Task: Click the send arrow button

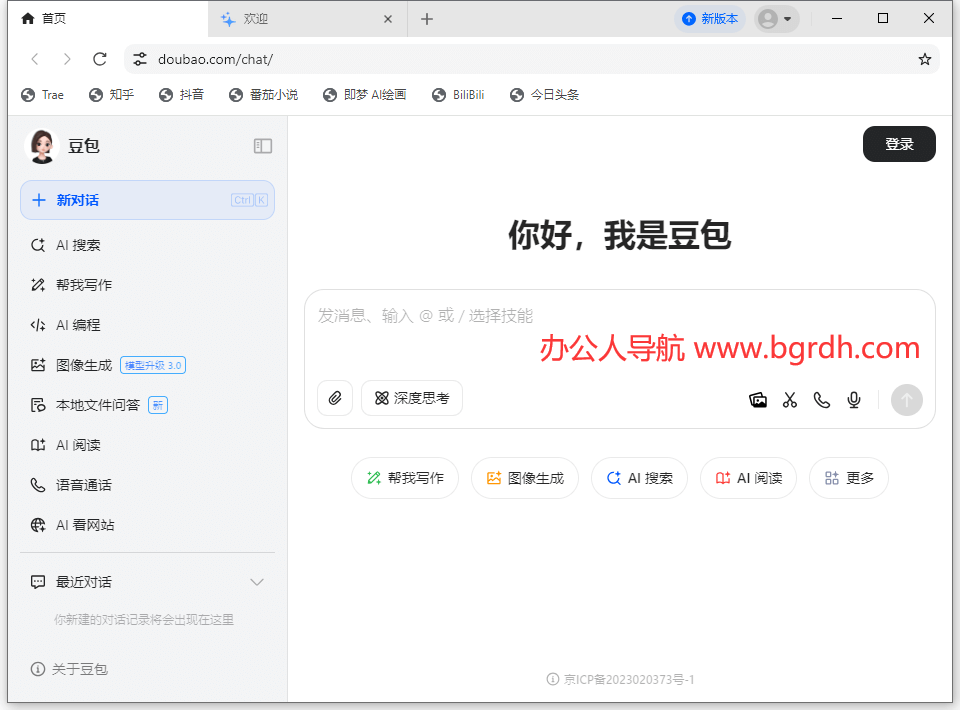Action: 907,400
